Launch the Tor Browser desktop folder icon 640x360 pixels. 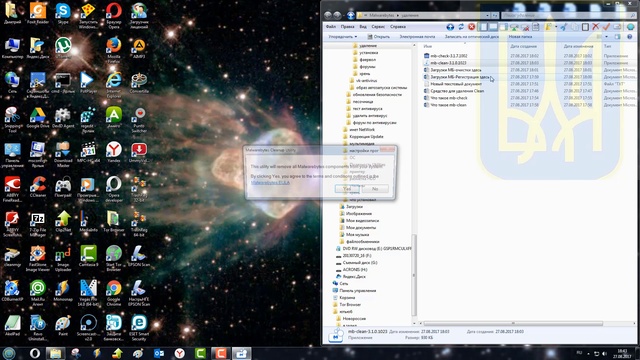coord(114,222)
